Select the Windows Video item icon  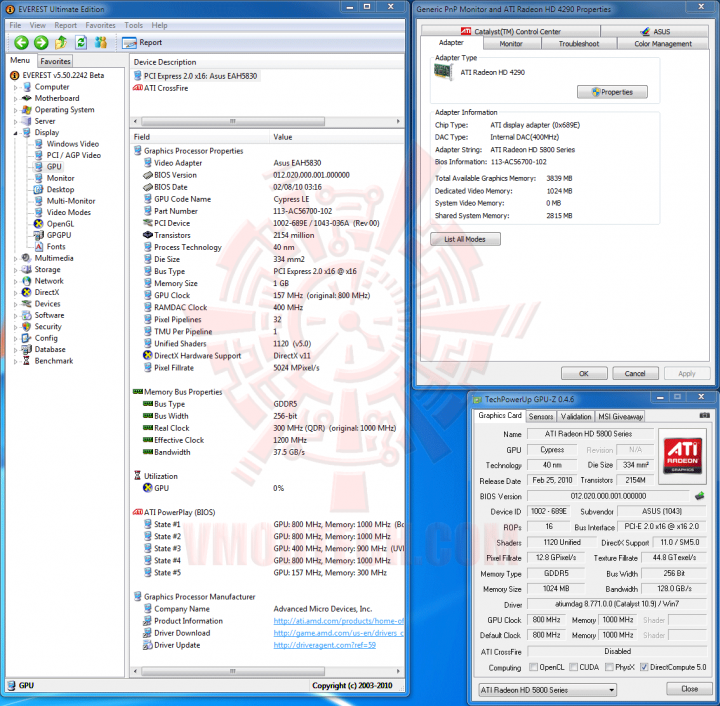[39, 144]
